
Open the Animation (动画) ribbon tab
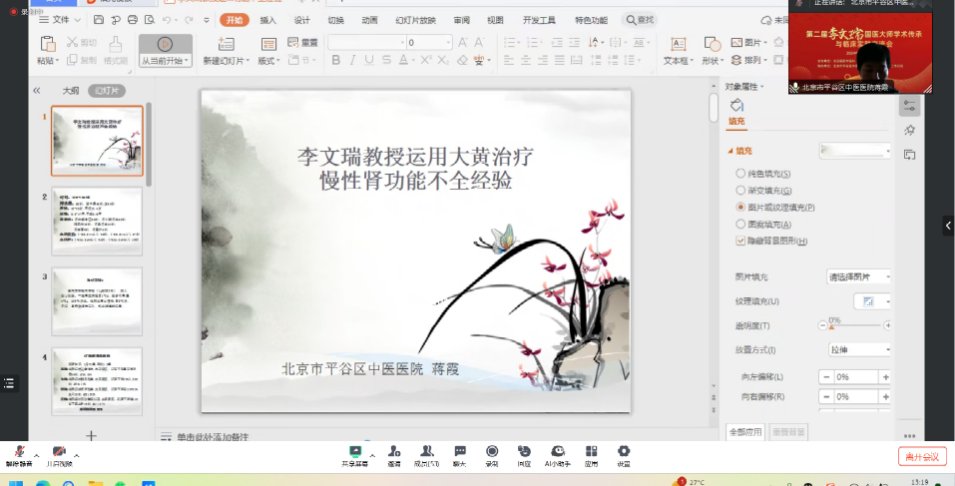tap(369, 20)
